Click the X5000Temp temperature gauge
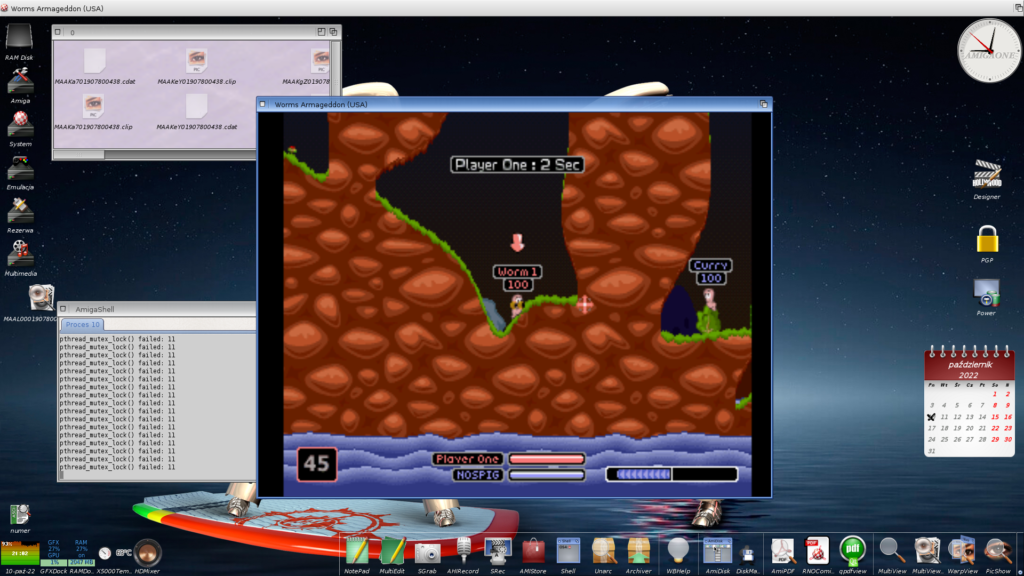 pyautogui.click(x=105, y=552)
